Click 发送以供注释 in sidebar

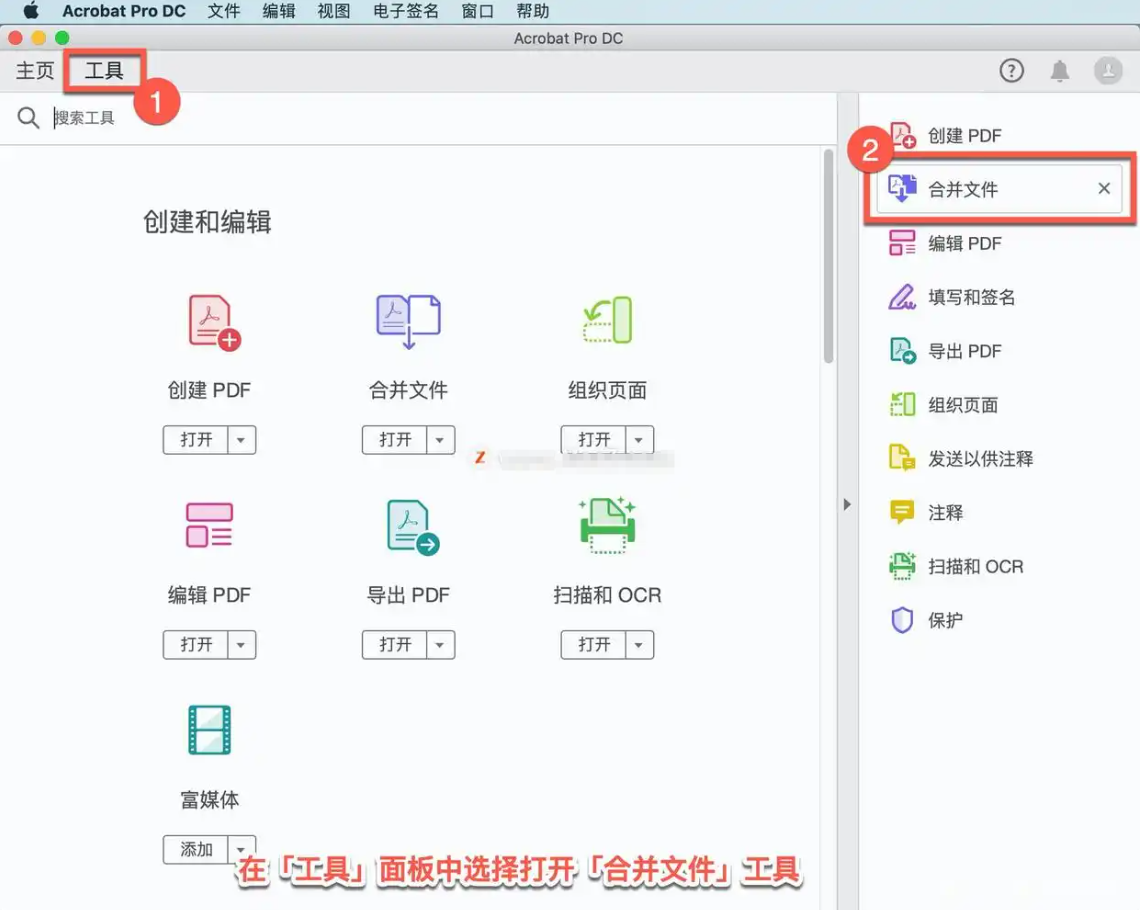coord(965,458)
